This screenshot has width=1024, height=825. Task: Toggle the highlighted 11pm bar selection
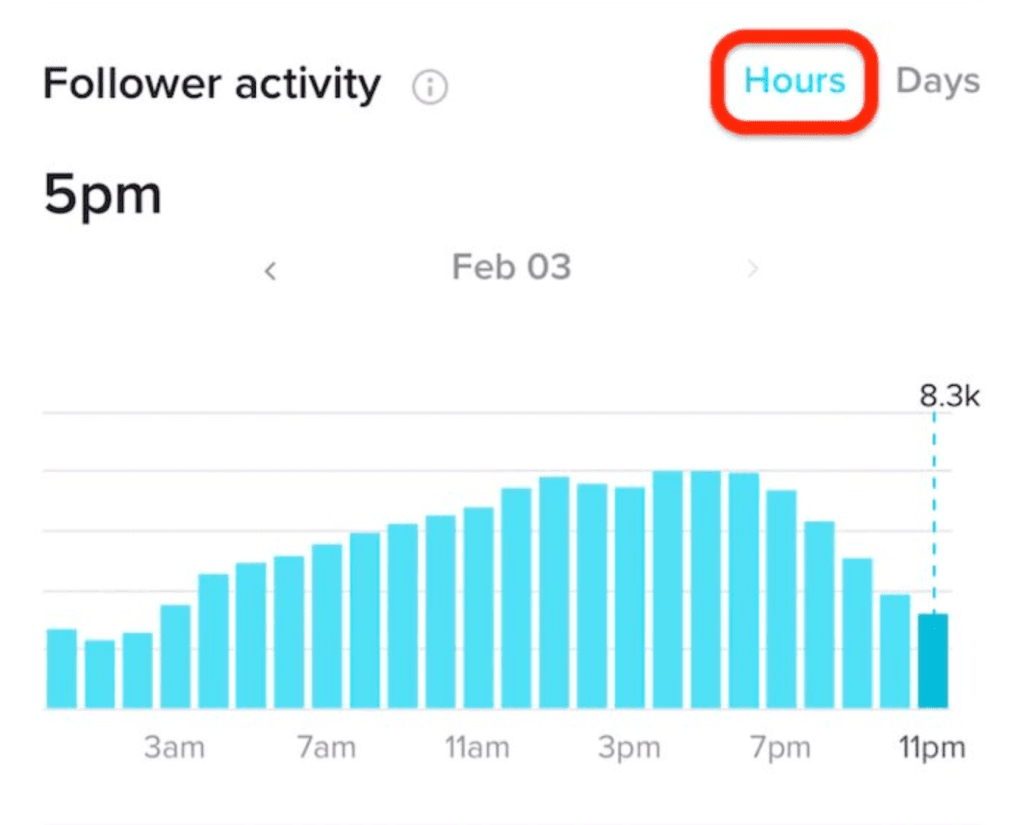pyautogui.click(x=932, y=660)
